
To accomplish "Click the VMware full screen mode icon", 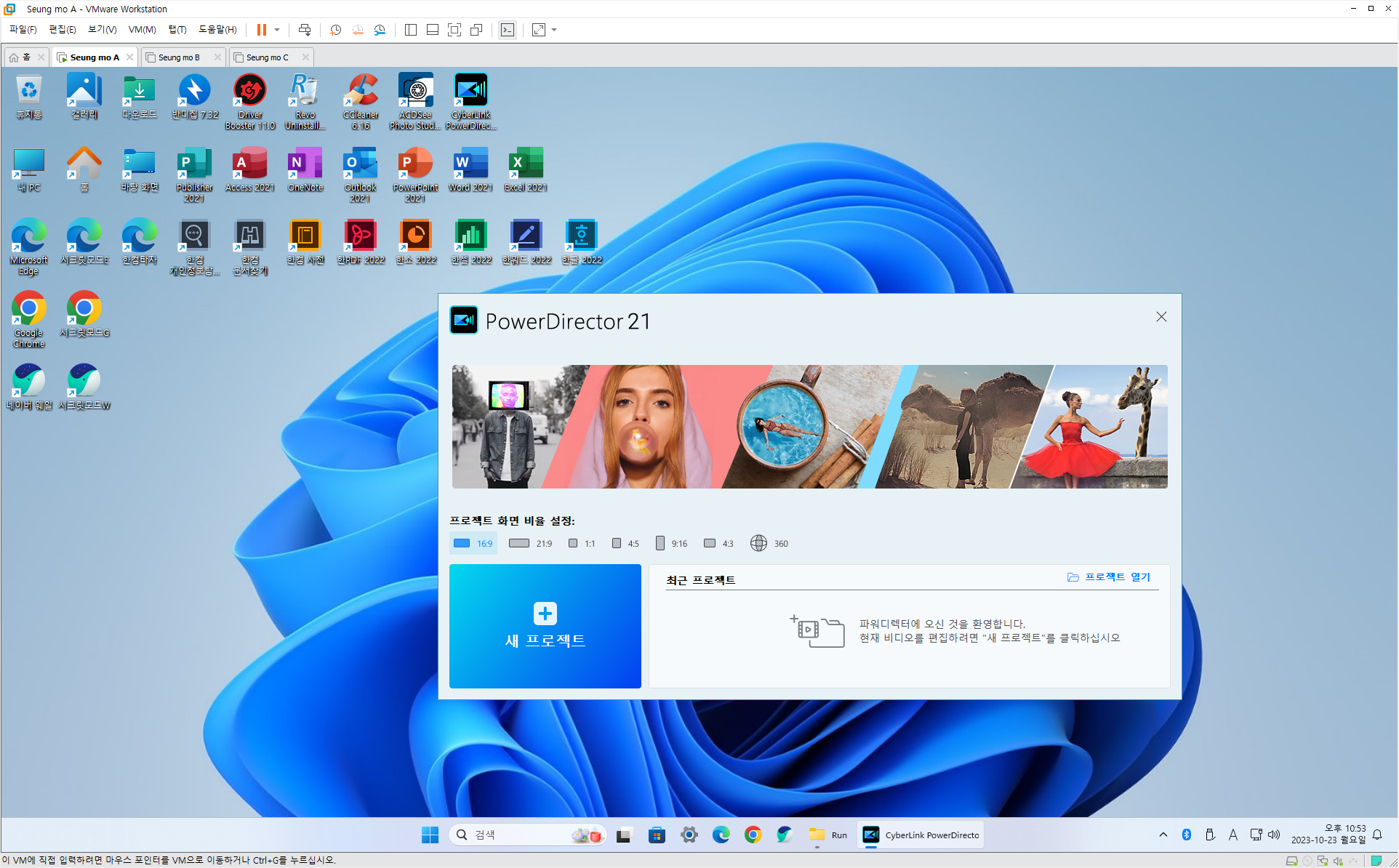I will (x=454, y=30).
